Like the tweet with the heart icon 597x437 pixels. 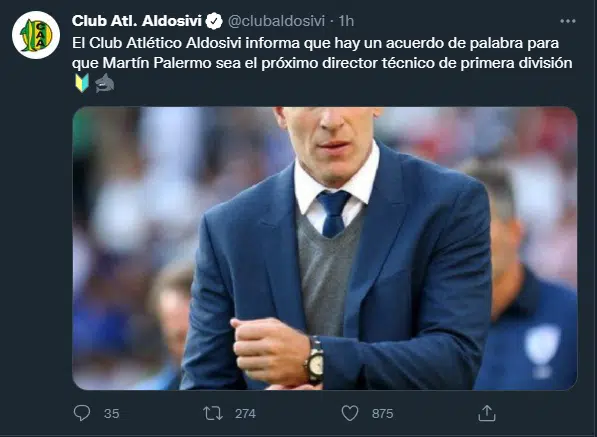(350, 413)
